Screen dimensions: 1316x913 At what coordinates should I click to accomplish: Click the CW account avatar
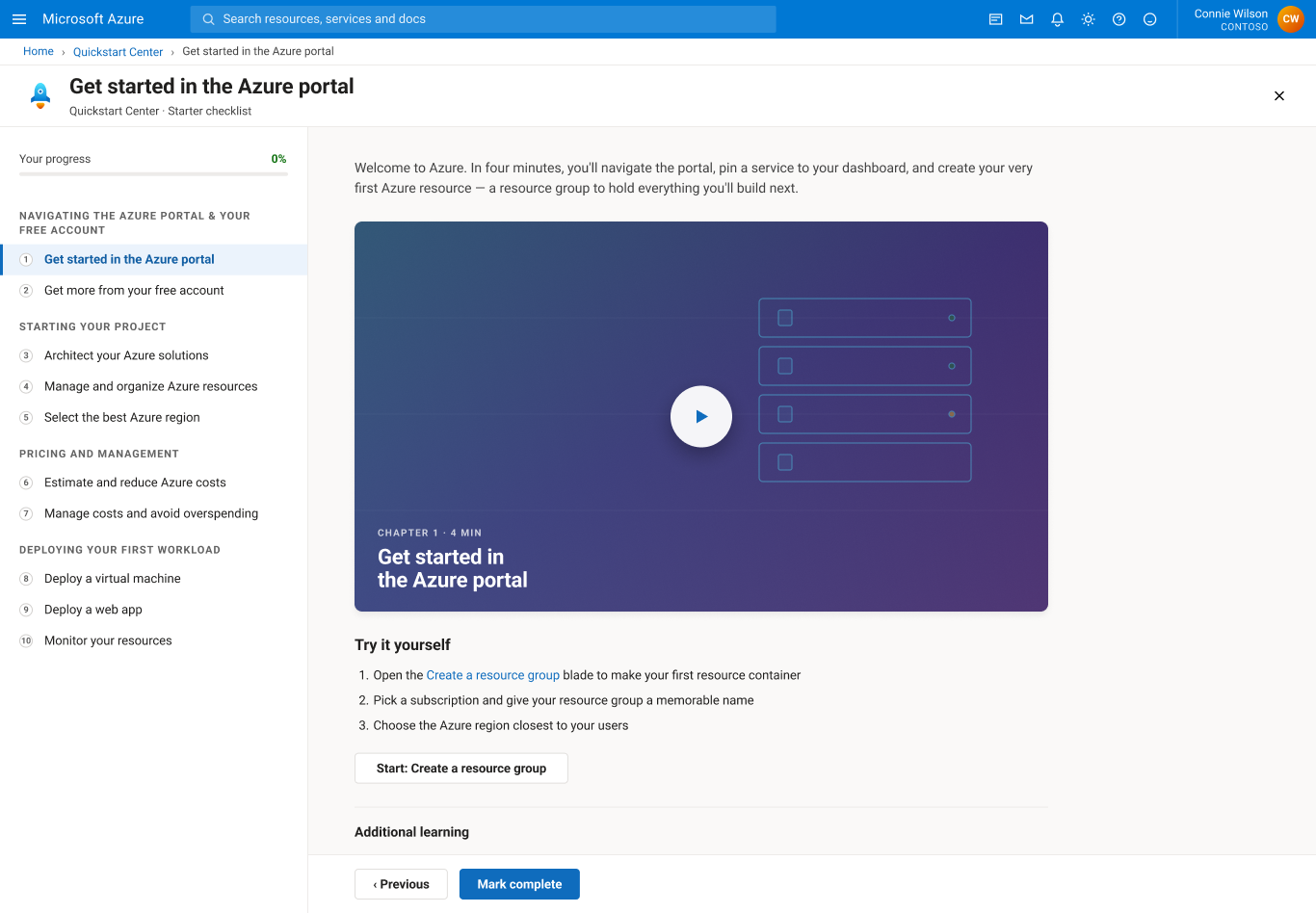[x=1291, y=19]
